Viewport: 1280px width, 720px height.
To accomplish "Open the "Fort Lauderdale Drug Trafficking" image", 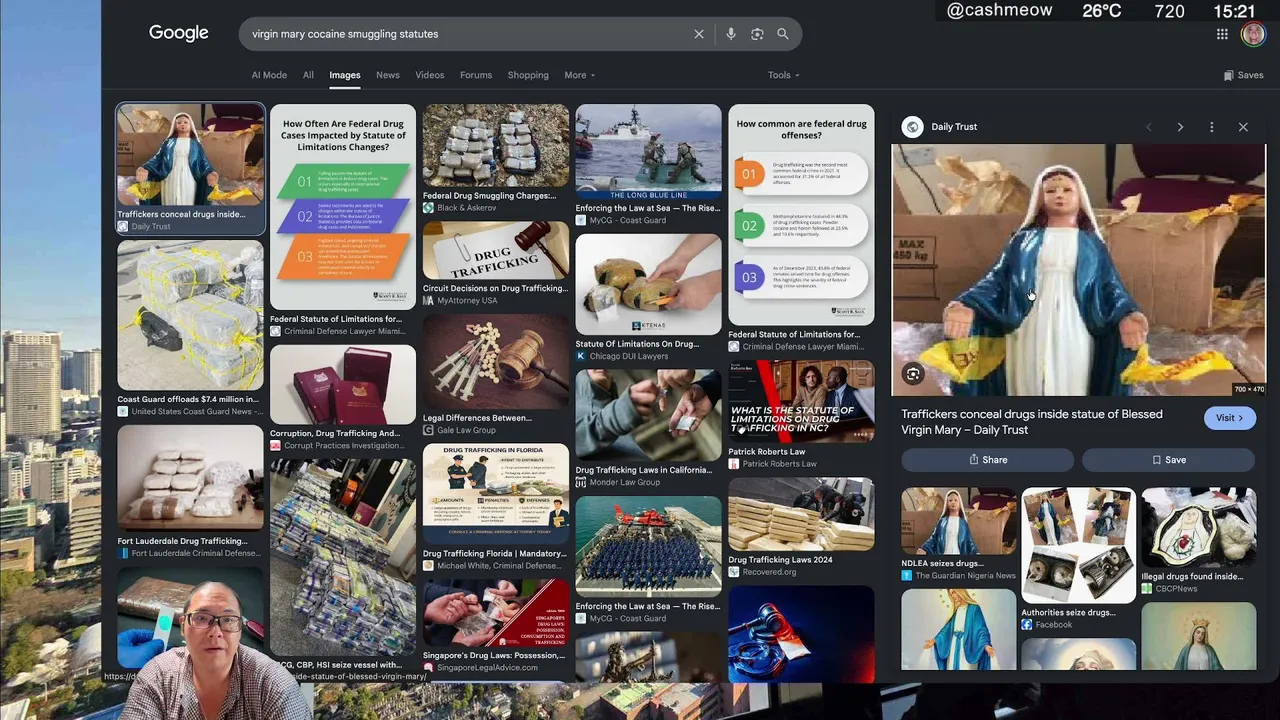I will click(190, 478).
